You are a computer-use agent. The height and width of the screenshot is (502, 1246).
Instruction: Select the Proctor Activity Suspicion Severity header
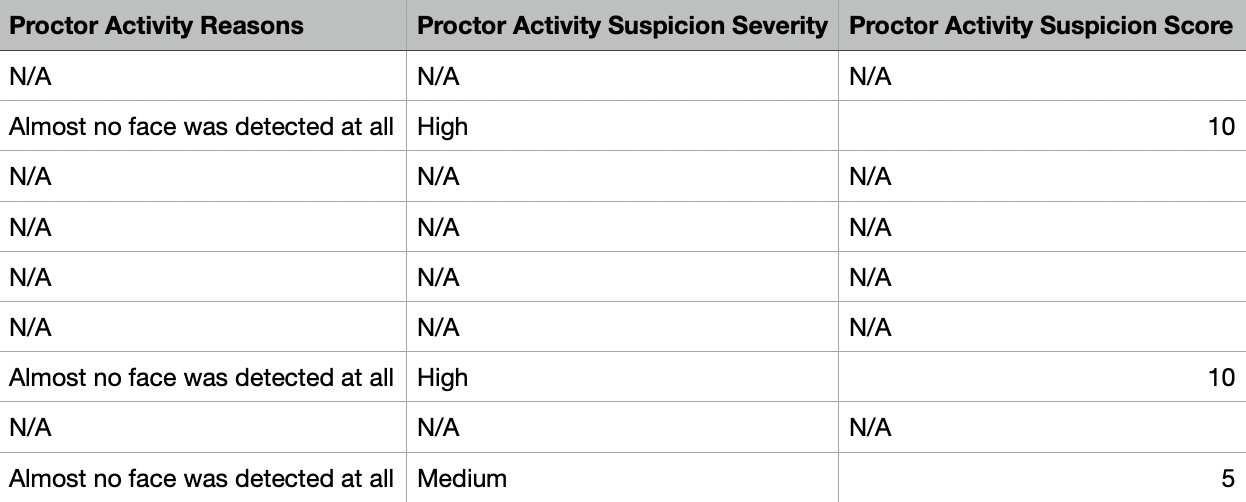coord(622,26)
